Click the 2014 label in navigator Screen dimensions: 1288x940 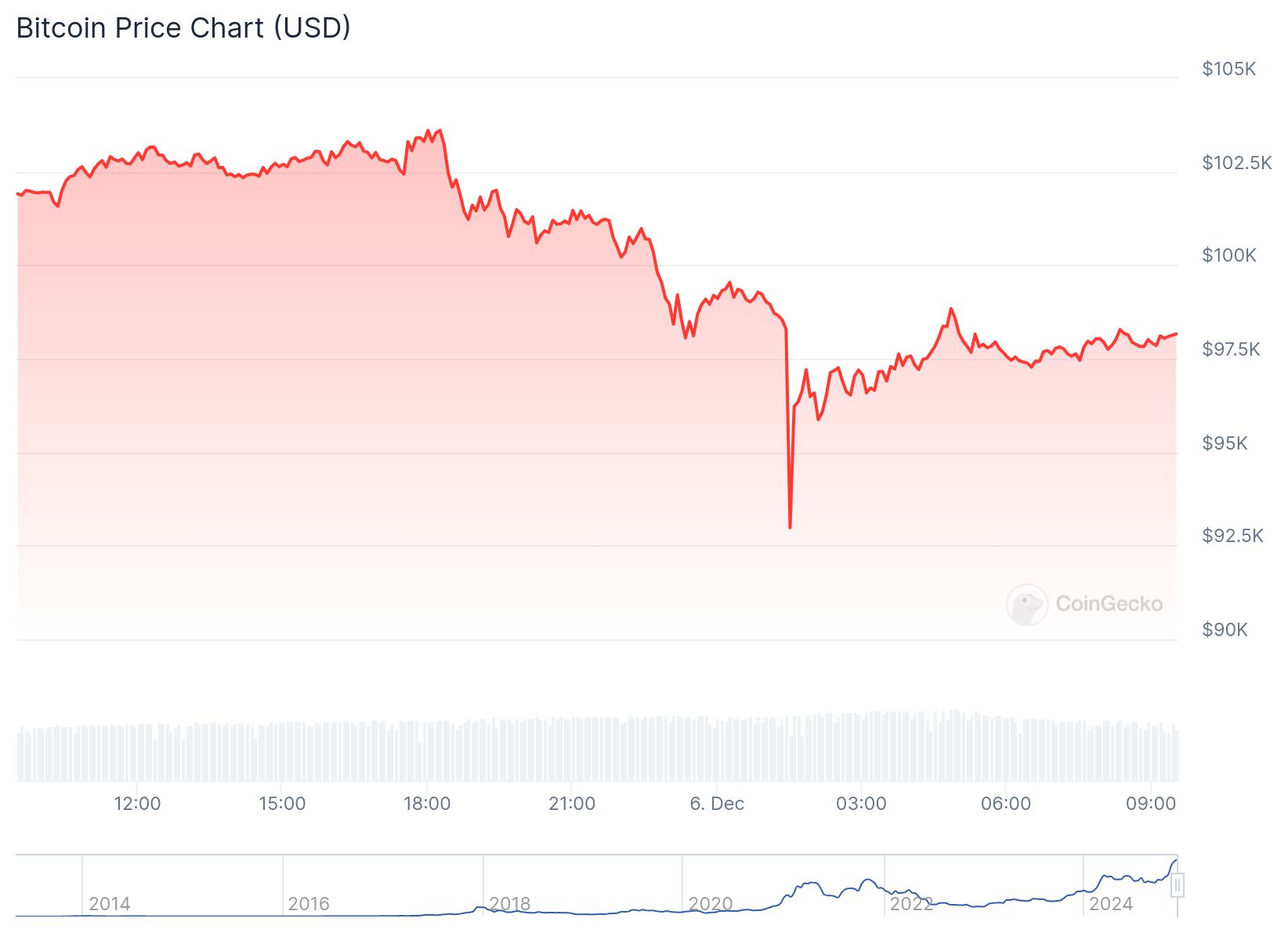[109, 904]
